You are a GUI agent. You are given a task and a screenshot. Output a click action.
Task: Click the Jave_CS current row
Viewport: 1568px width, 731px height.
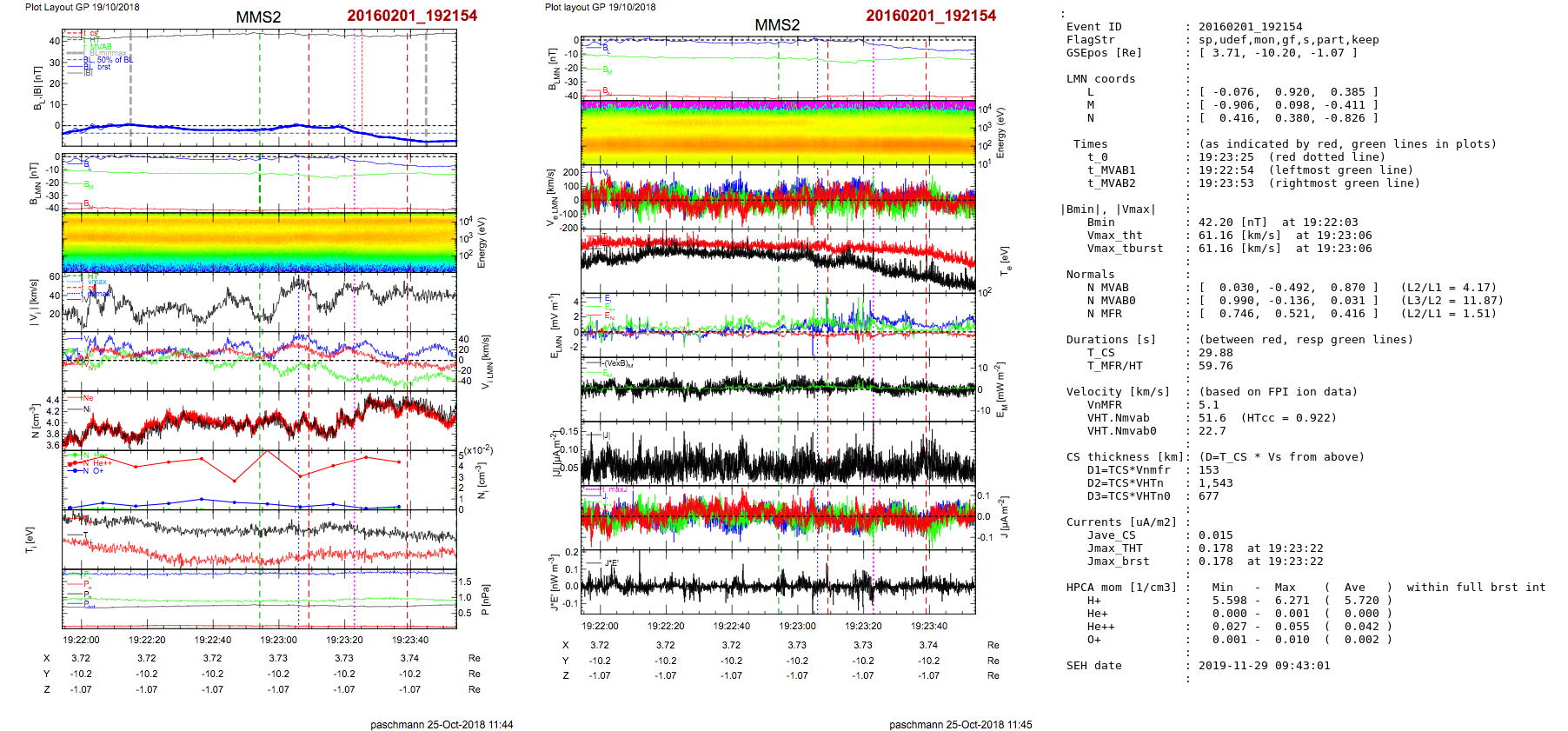click(1111, 535)
